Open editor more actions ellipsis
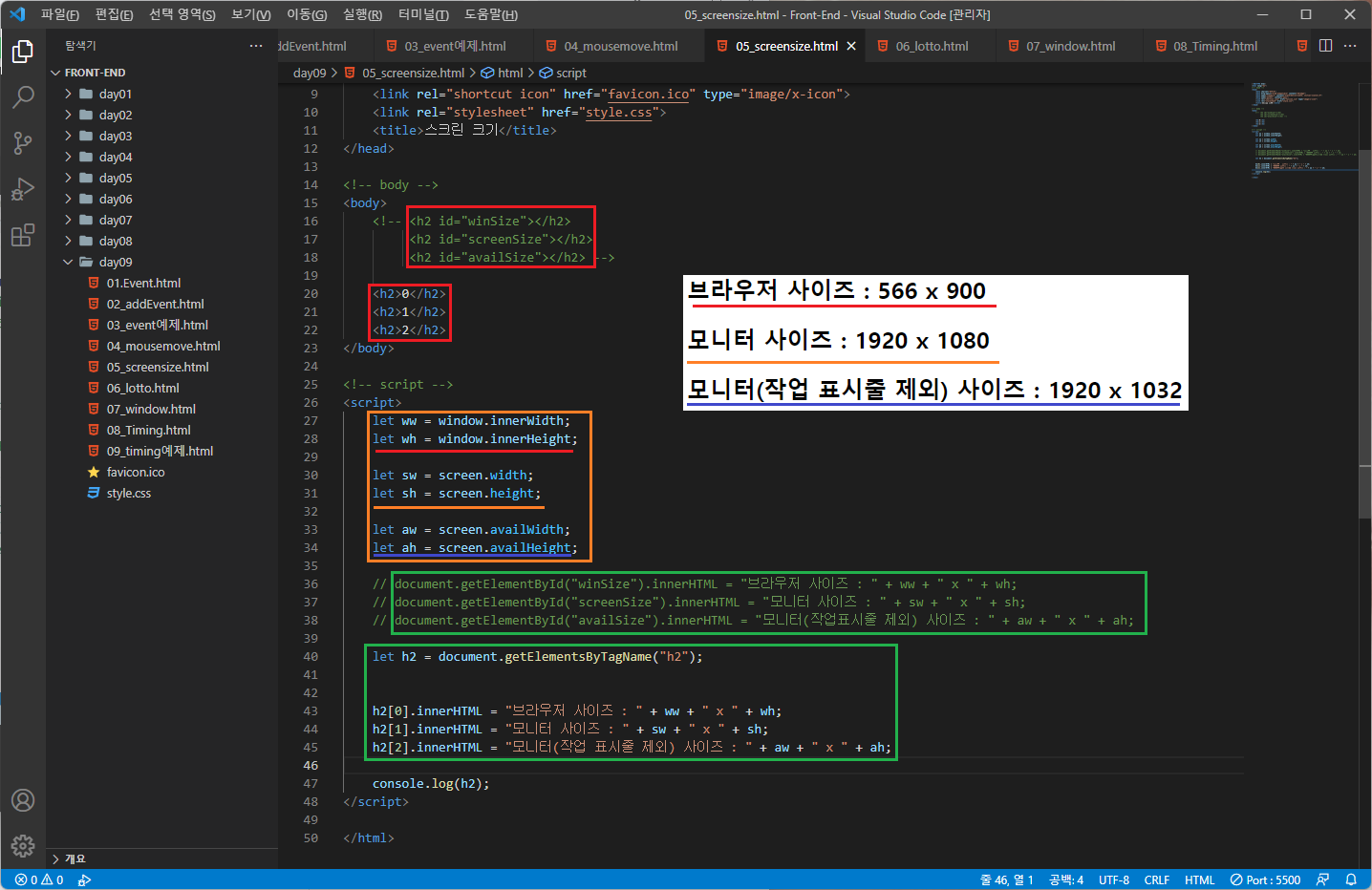Screen dimensions: 1372x890 [1350, 46]
